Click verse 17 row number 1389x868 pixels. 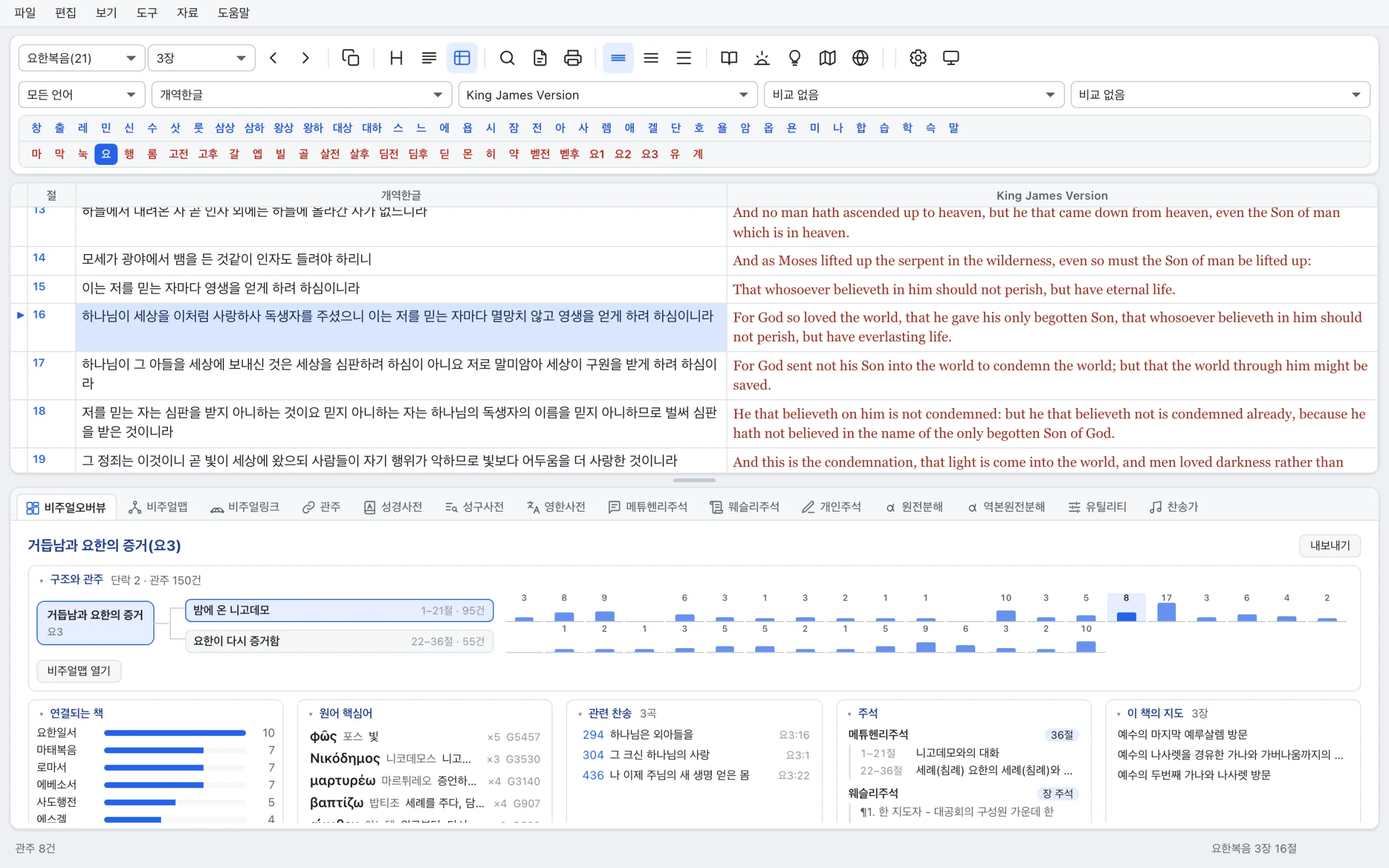tap(39, 363)
